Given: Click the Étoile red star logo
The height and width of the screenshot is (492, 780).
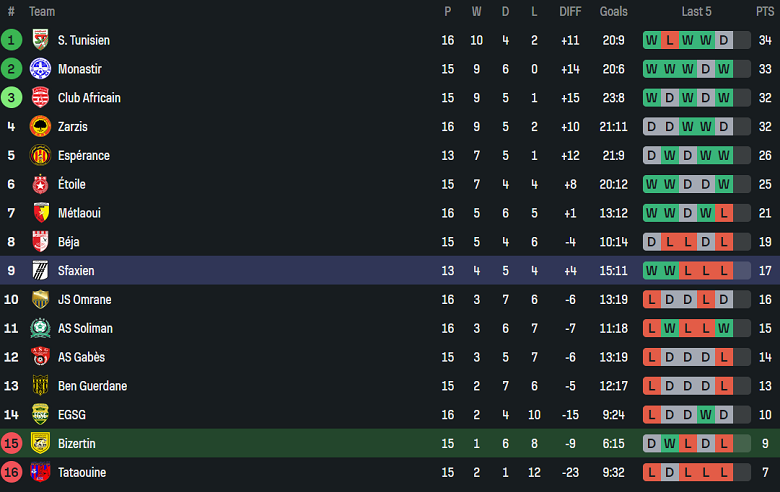Looking at the screenshot, I should [40, 184].
